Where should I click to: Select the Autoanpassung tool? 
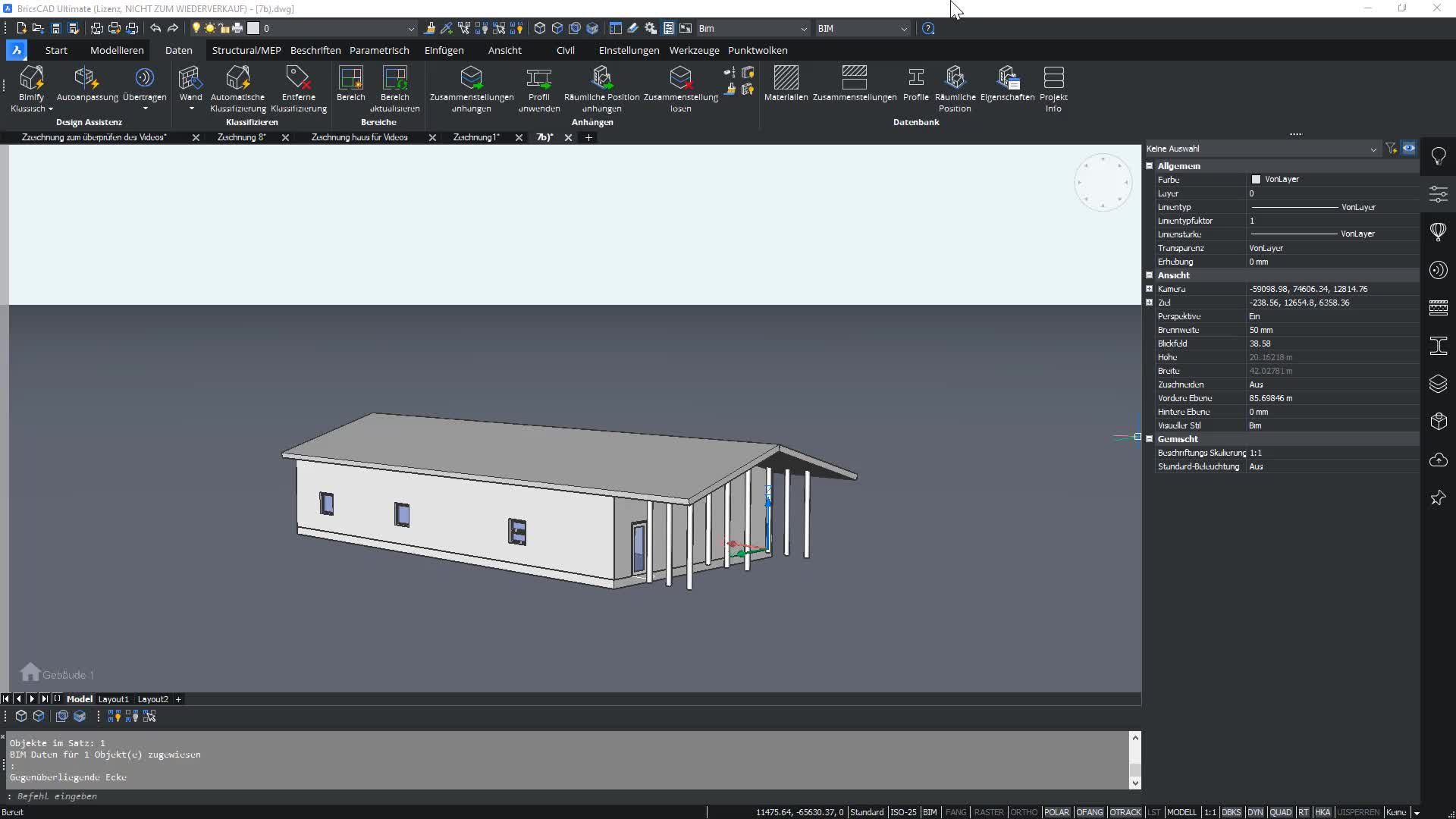(87, 84)
